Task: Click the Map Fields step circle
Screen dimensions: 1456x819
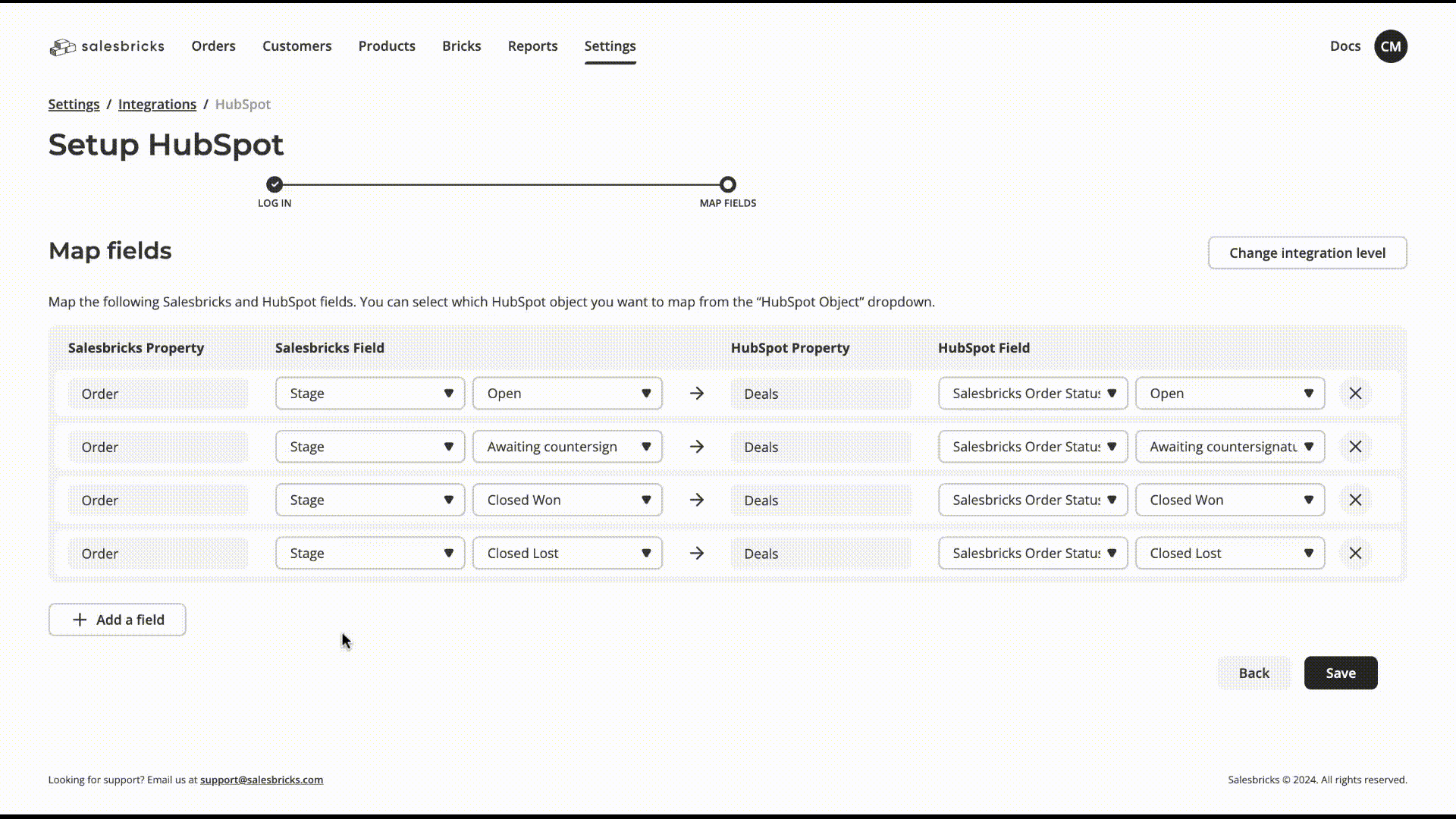Action: (x=727, y=184)
